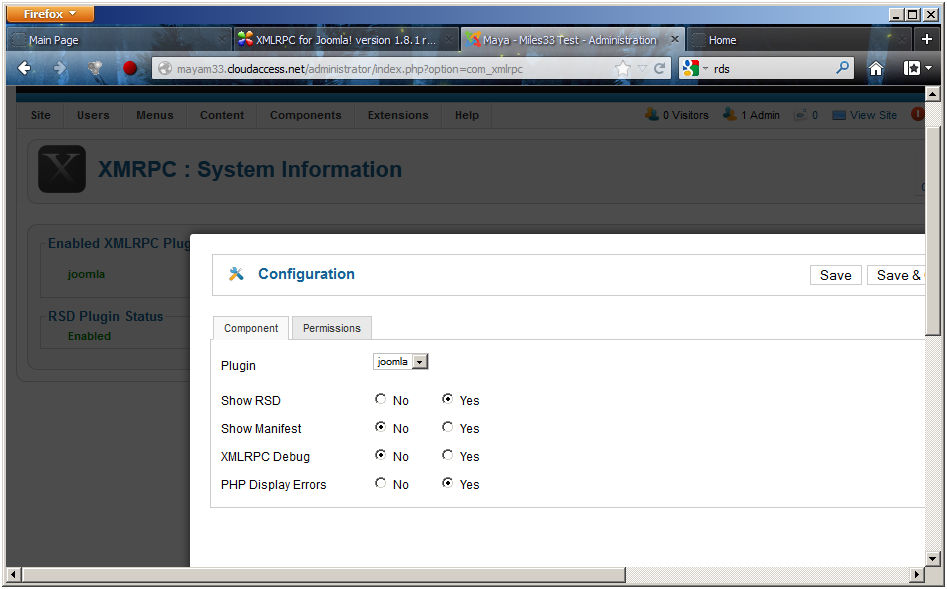Click the 0 Visitors status icon
Image resolution: width=947 pixels, height=589 pixels.
click(652, 114)
